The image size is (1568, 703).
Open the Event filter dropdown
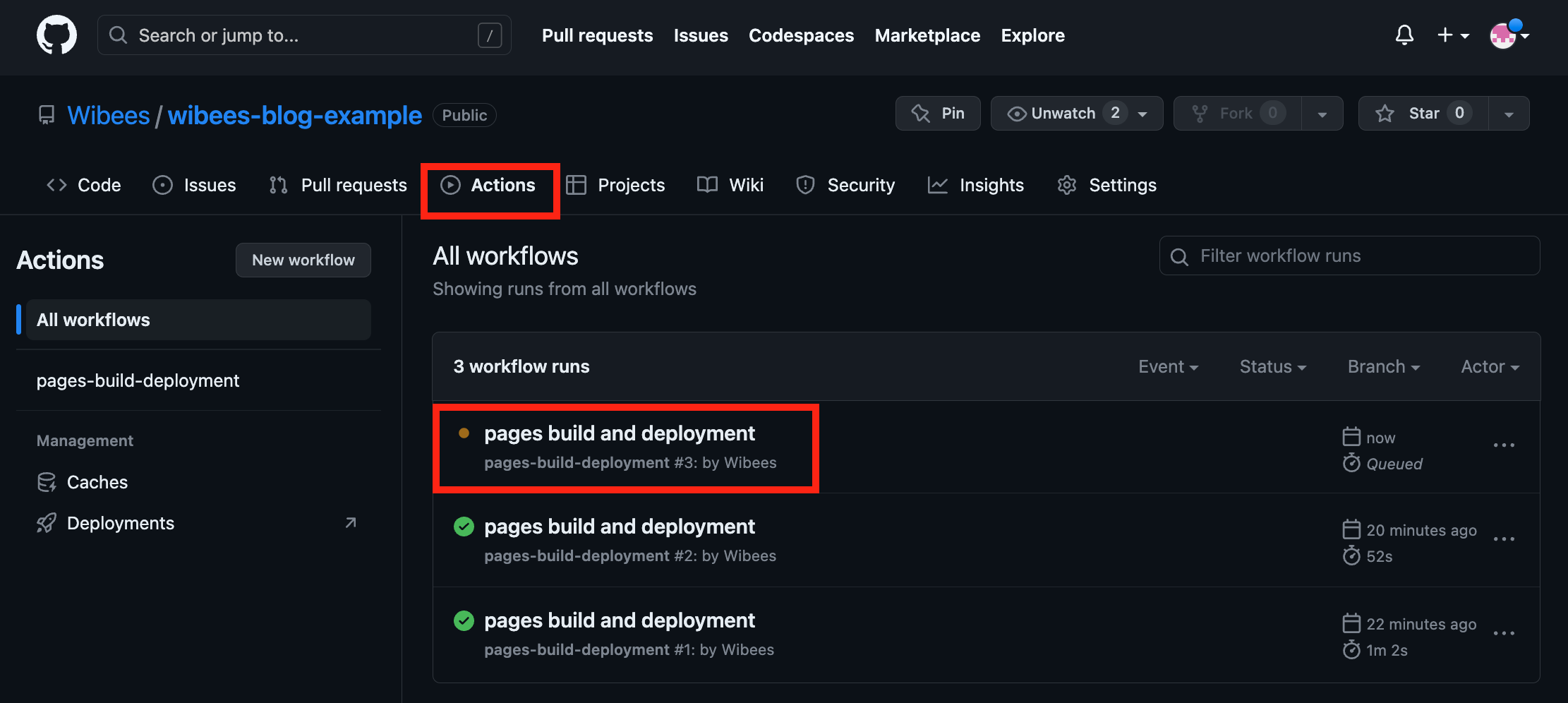point(1169,366)
